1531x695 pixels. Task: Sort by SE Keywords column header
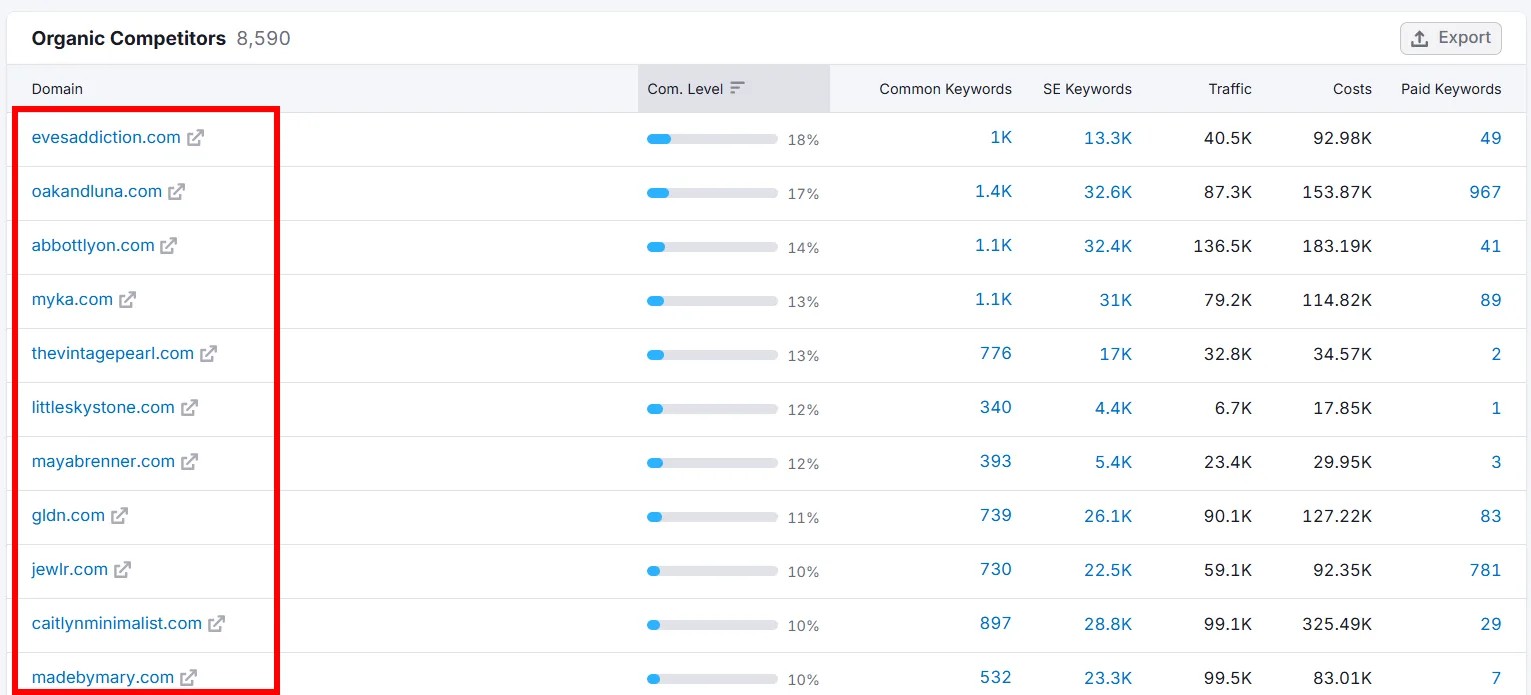pos(1087,89)
